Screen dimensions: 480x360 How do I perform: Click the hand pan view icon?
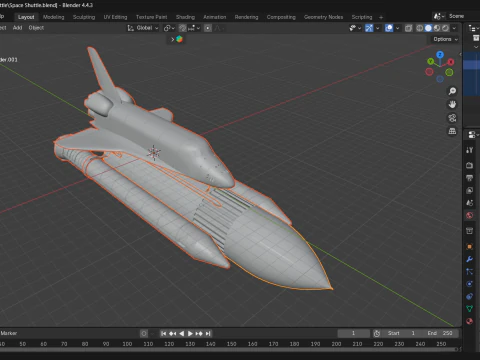[452, 104]
